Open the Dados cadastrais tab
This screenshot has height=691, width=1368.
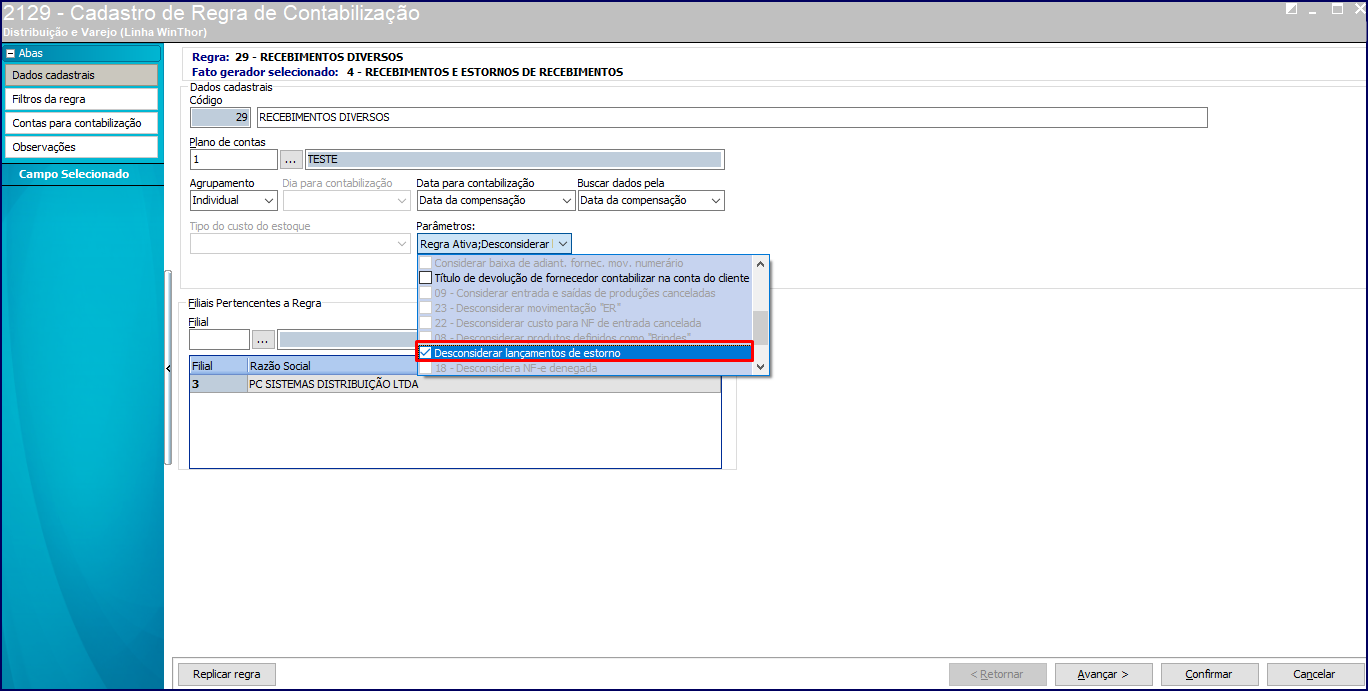point(81,75)
